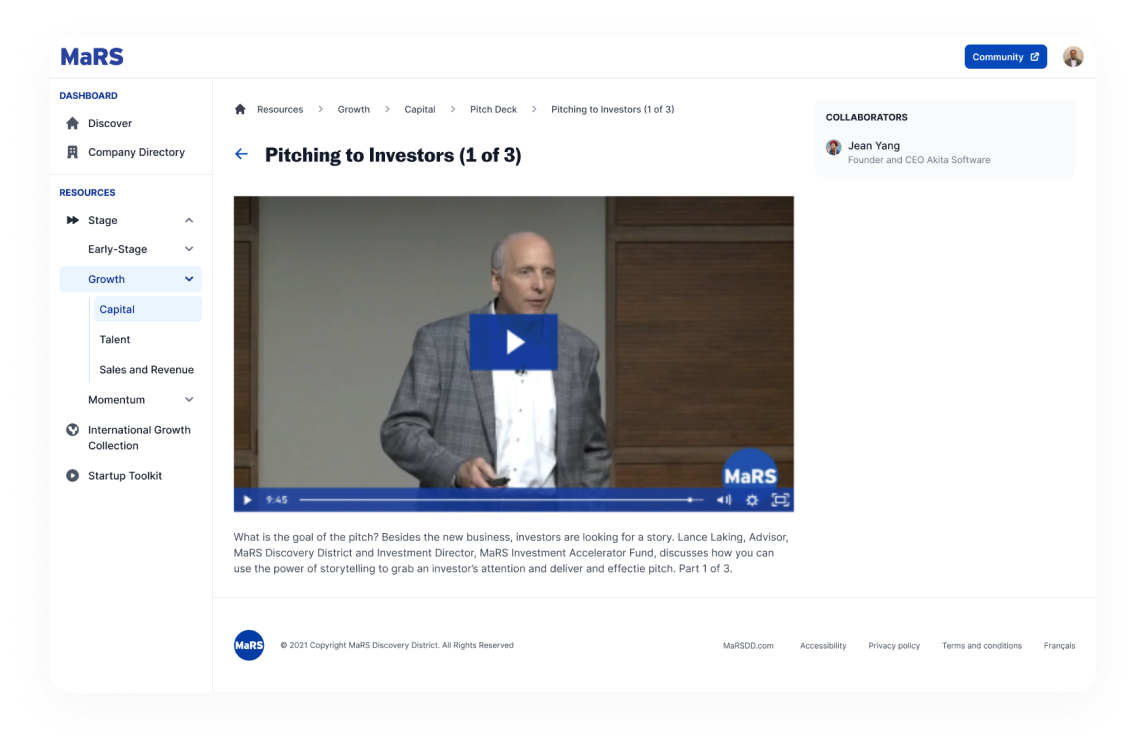
Task: Select Capital under Growth
Action: point(147,309)
